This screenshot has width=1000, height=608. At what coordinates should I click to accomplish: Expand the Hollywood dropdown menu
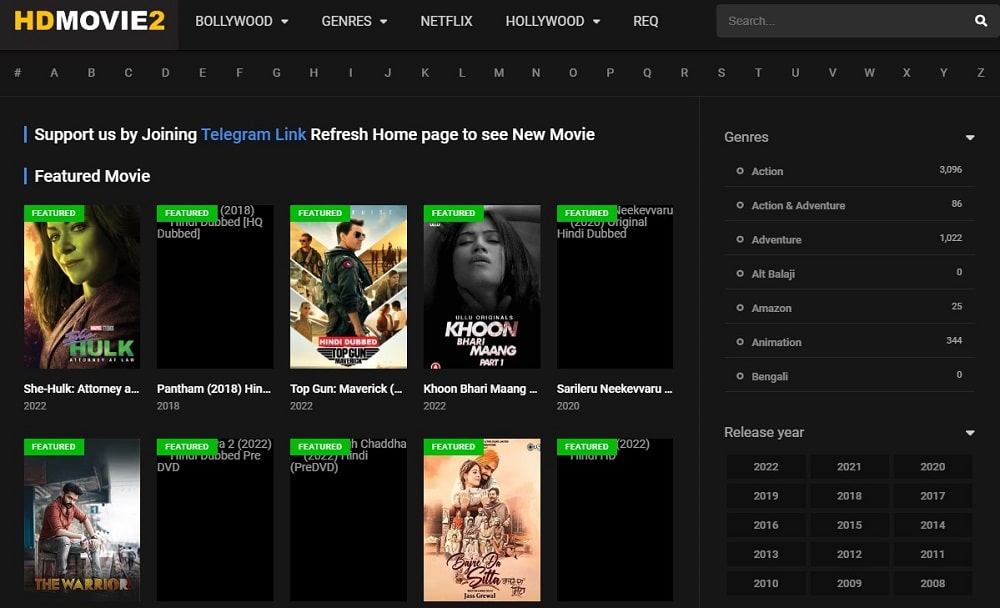coord(553,21)
